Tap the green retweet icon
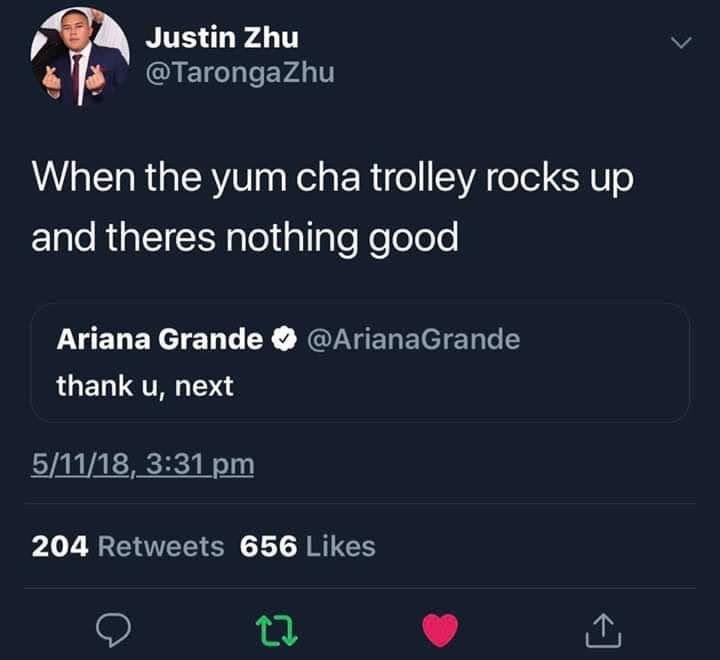720x660 pixels. coord(276,630)
